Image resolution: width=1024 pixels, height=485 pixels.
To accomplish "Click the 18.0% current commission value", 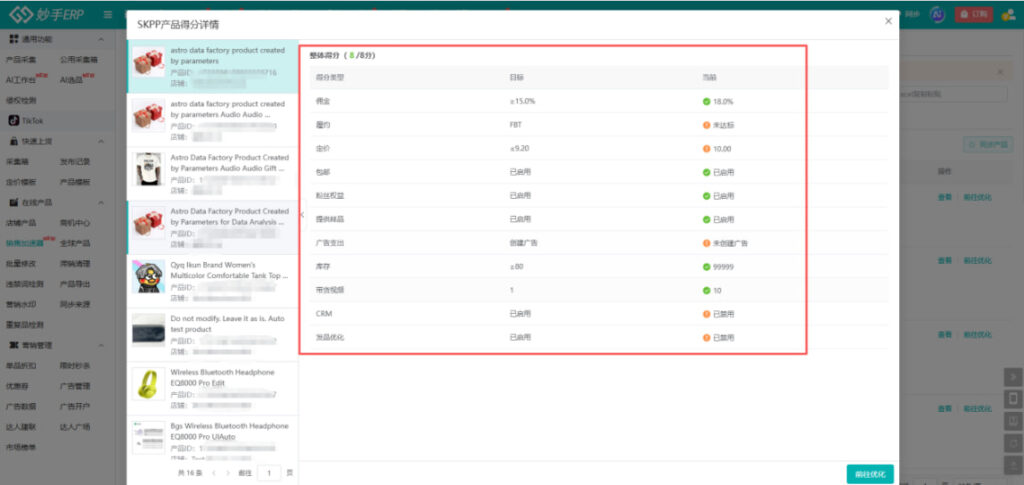I will tap(723, 101).
